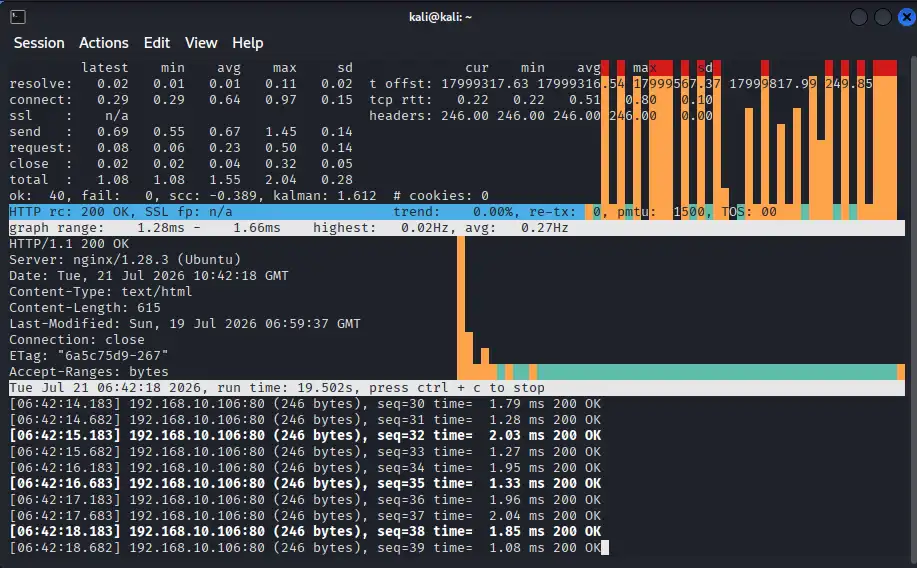Click the 'run time: 19.502s' status line
The image size is (917, 568).
(x=457, y=388)
